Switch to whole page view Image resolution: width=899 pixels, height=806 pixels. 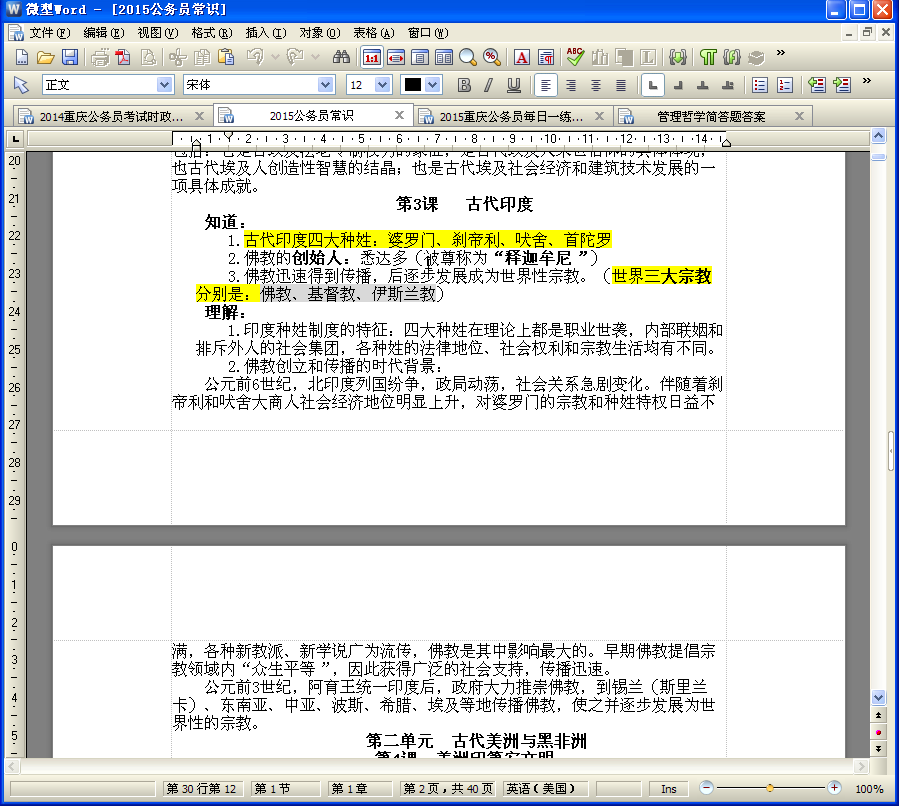[x=420, y=57]
